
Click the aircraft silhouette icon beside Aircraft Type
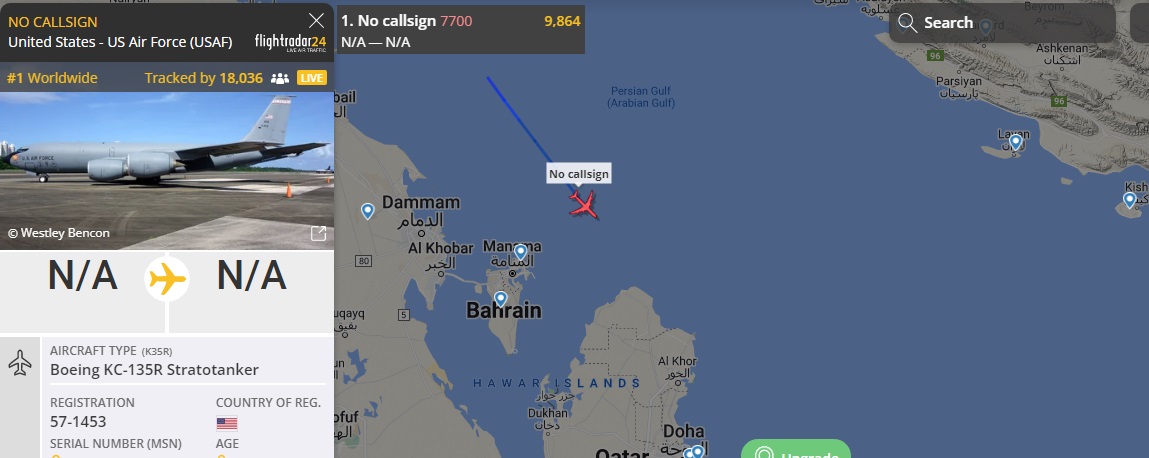click(20, 362)
